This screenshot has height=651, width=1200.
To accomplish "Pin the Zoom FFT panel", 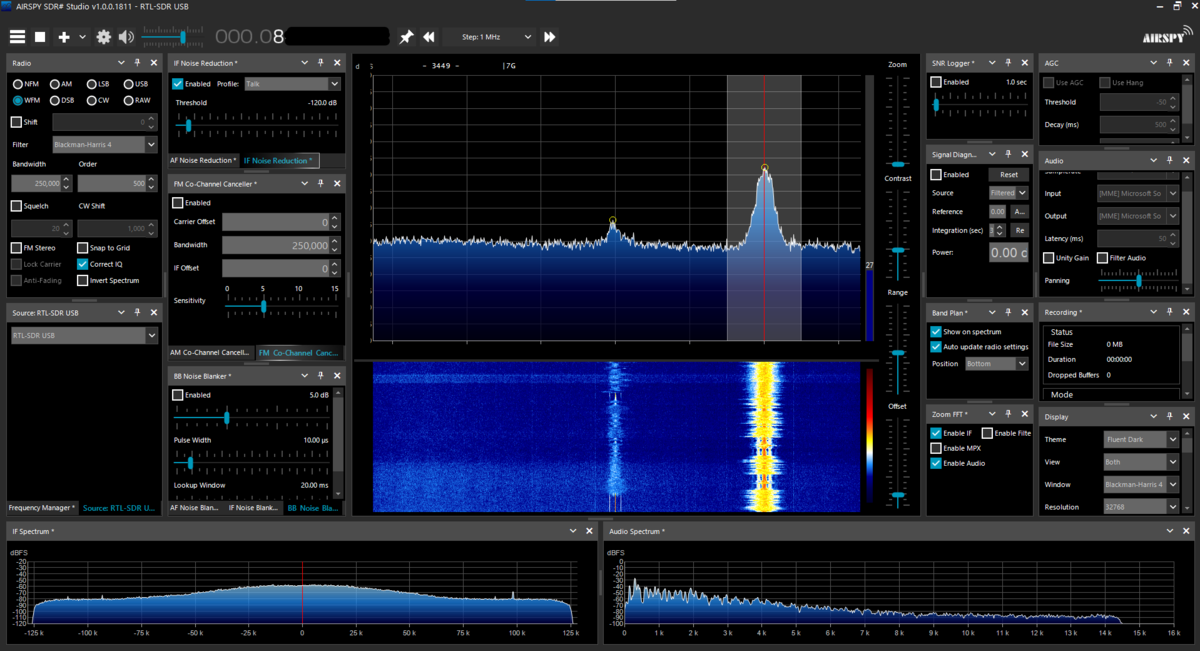I will pos(1008,414).
